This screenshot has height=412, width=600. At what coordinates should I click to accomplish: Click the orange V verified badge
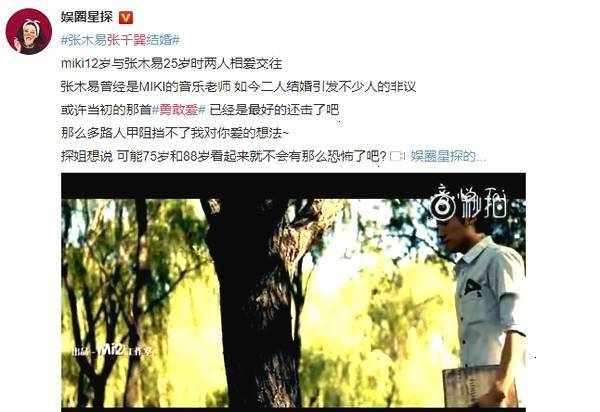coord(126,17)
